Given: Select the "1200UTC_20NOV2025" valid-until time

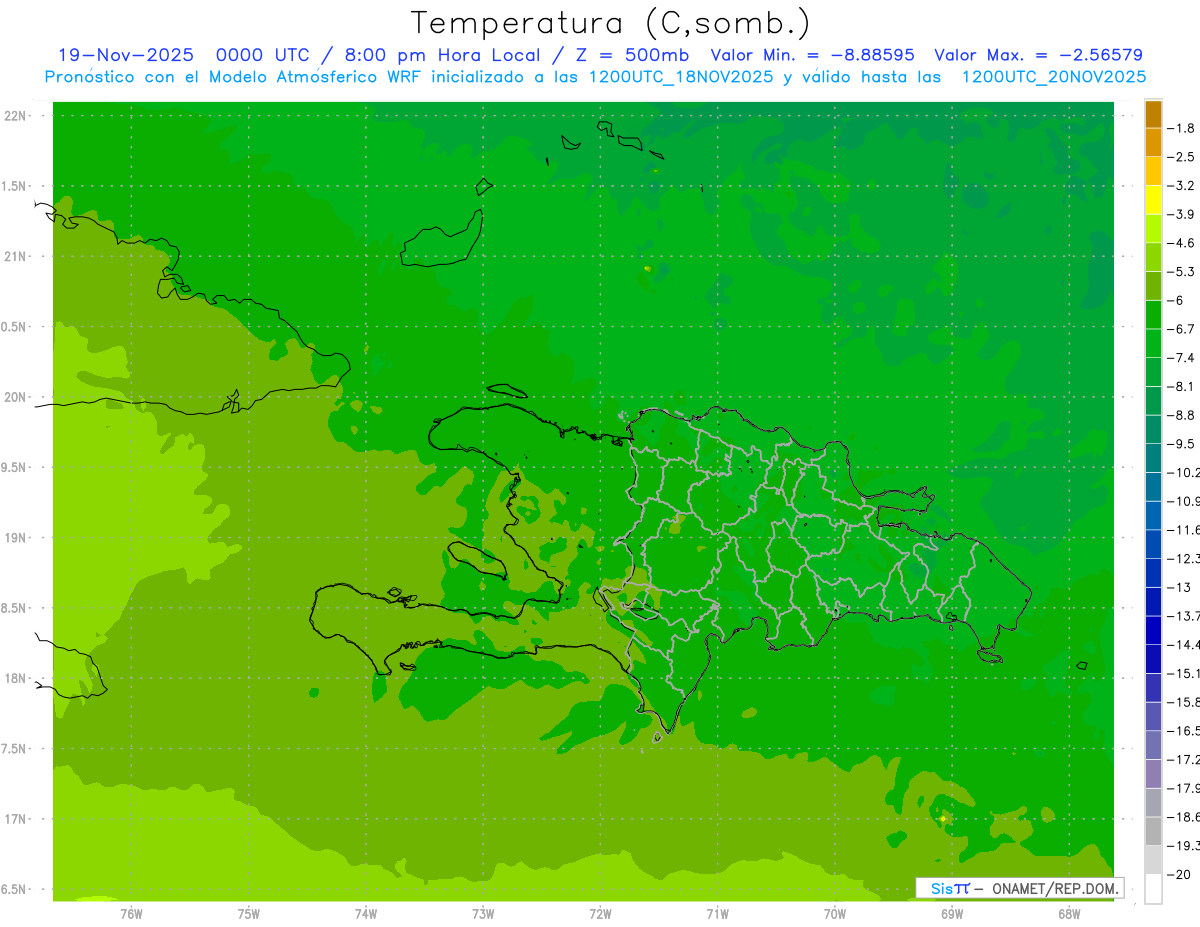Looking at the screenshot, I should pos(1054,77).
